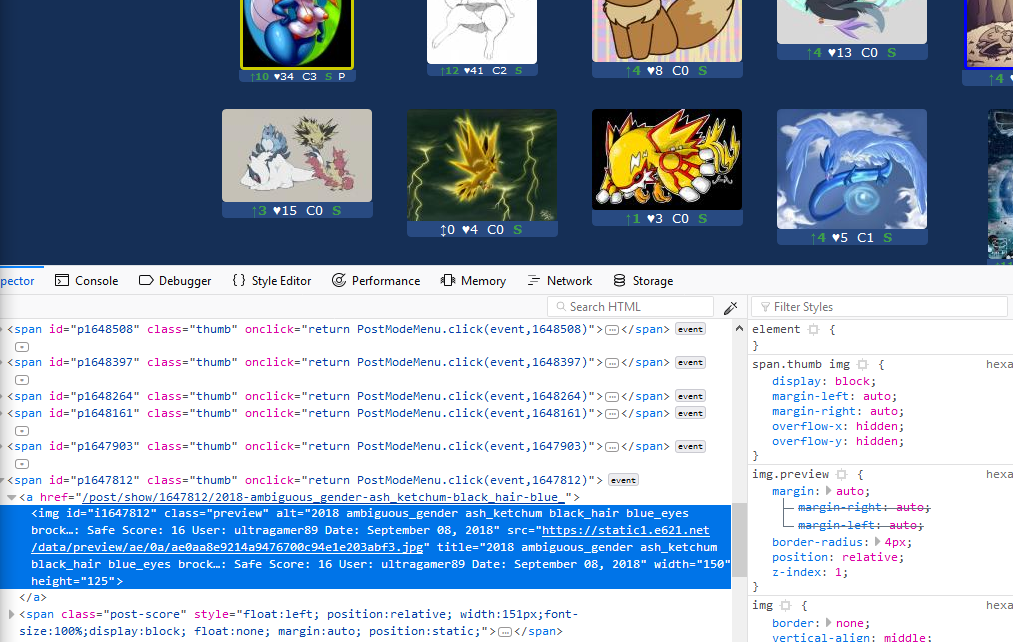The image size is (1013, 642).
Task: Click the event badge on span p1648264
Action: click(690, 397)
